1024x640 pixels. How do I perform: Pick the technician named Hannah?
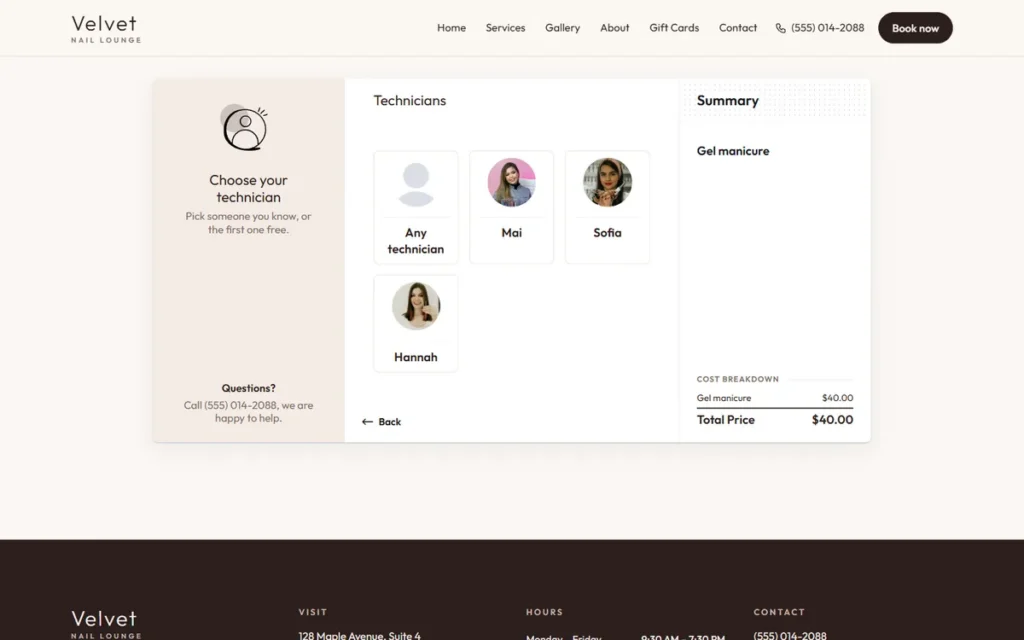click(416, 357)
